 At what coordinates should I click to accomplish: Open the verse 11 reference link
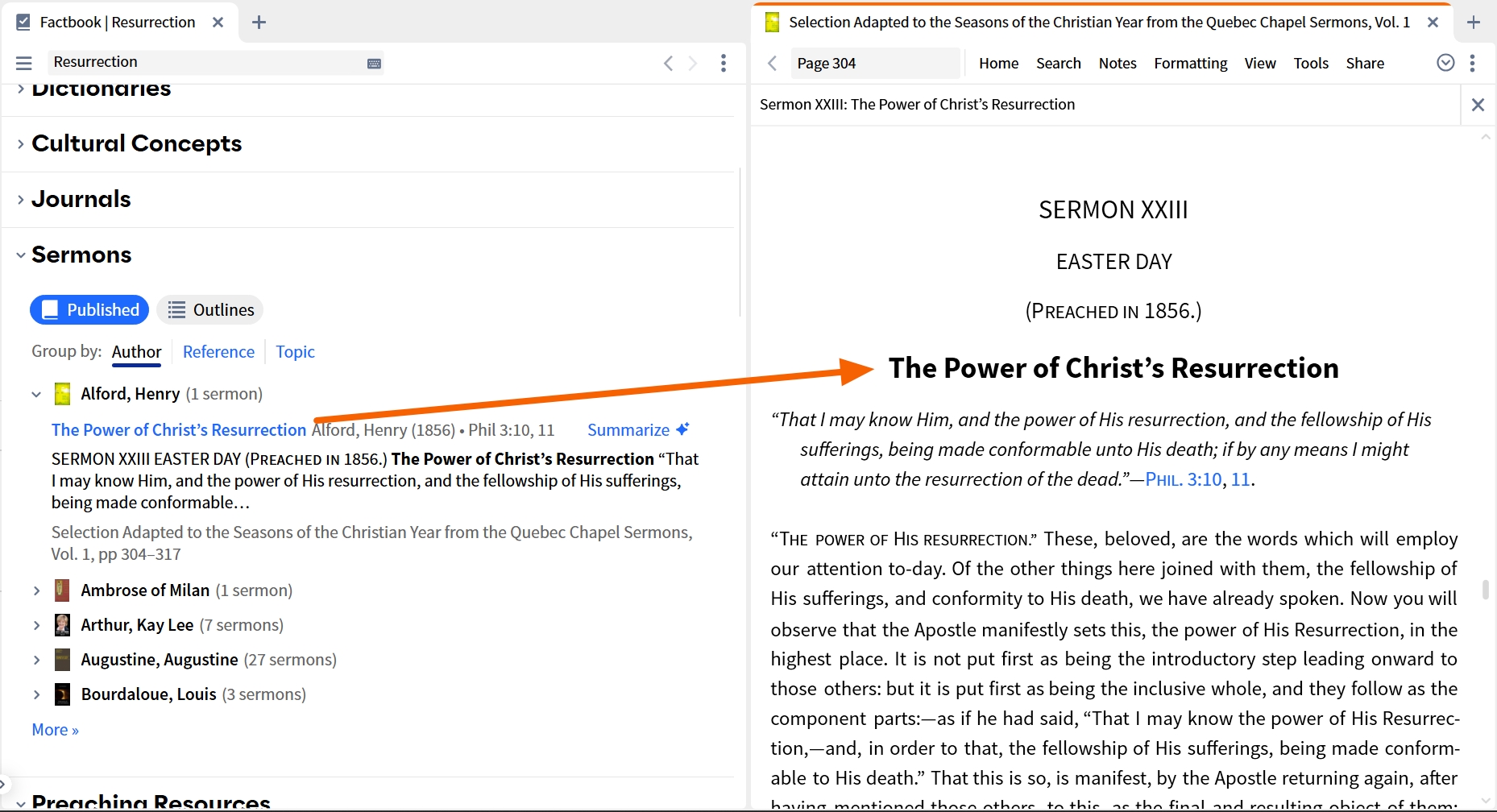[x=1241, y=479]
